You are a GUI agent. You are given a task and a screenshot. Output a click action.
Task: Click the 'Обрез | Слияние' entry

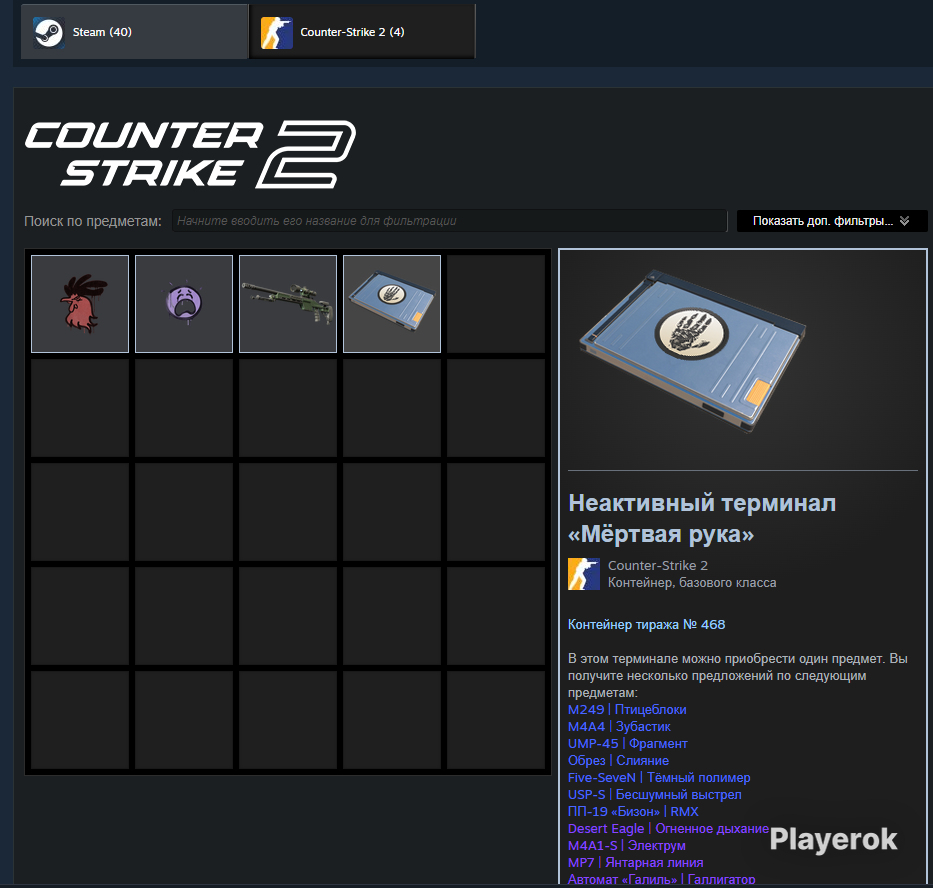tap(618, 761)
